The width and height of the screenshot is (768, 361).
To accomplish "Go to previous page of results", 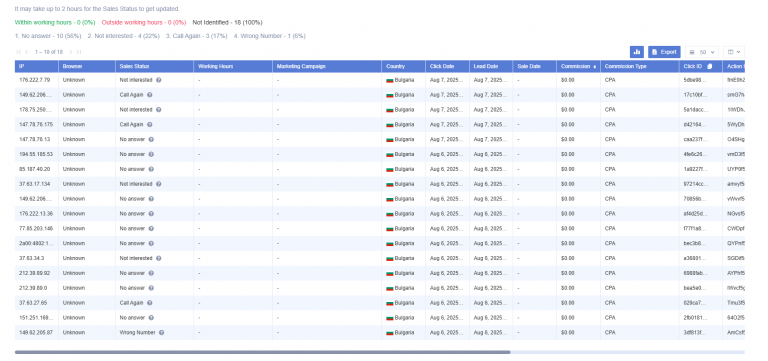I will [x=27, y=52].
